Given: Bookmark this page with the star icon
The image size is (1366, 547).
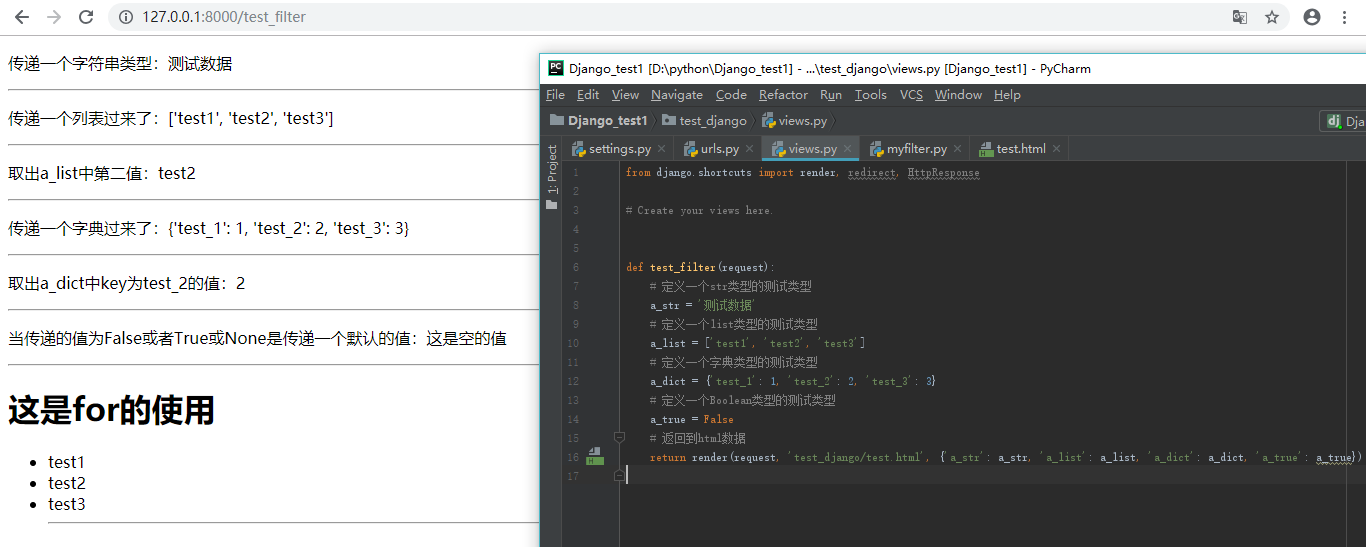Looking at the screenshot, I should coord(1272,17).
